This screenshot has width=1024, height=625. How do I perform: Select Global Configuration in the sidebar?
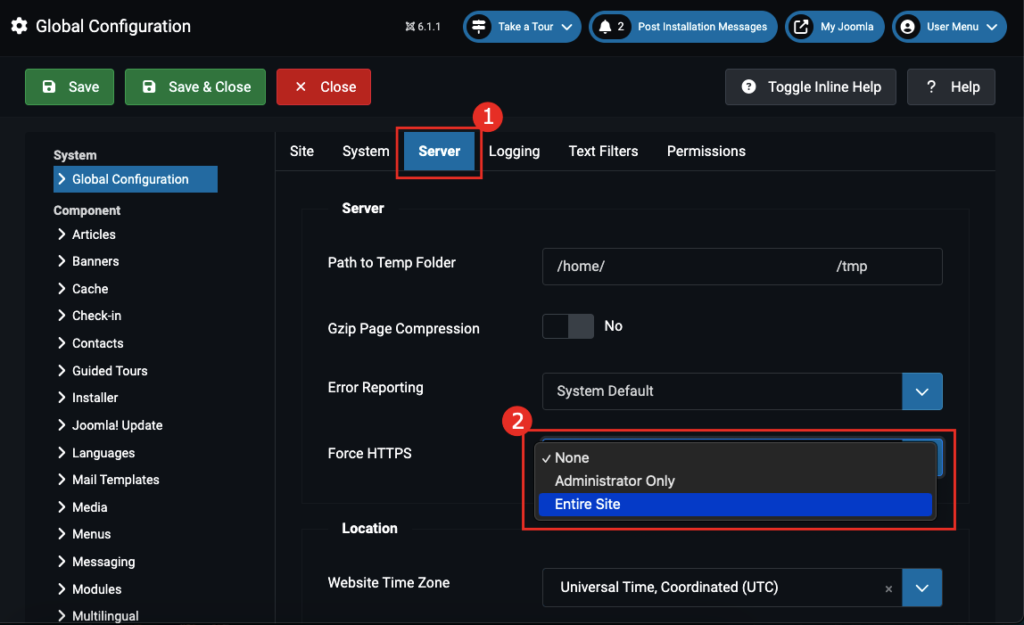(x=135, y=179)
